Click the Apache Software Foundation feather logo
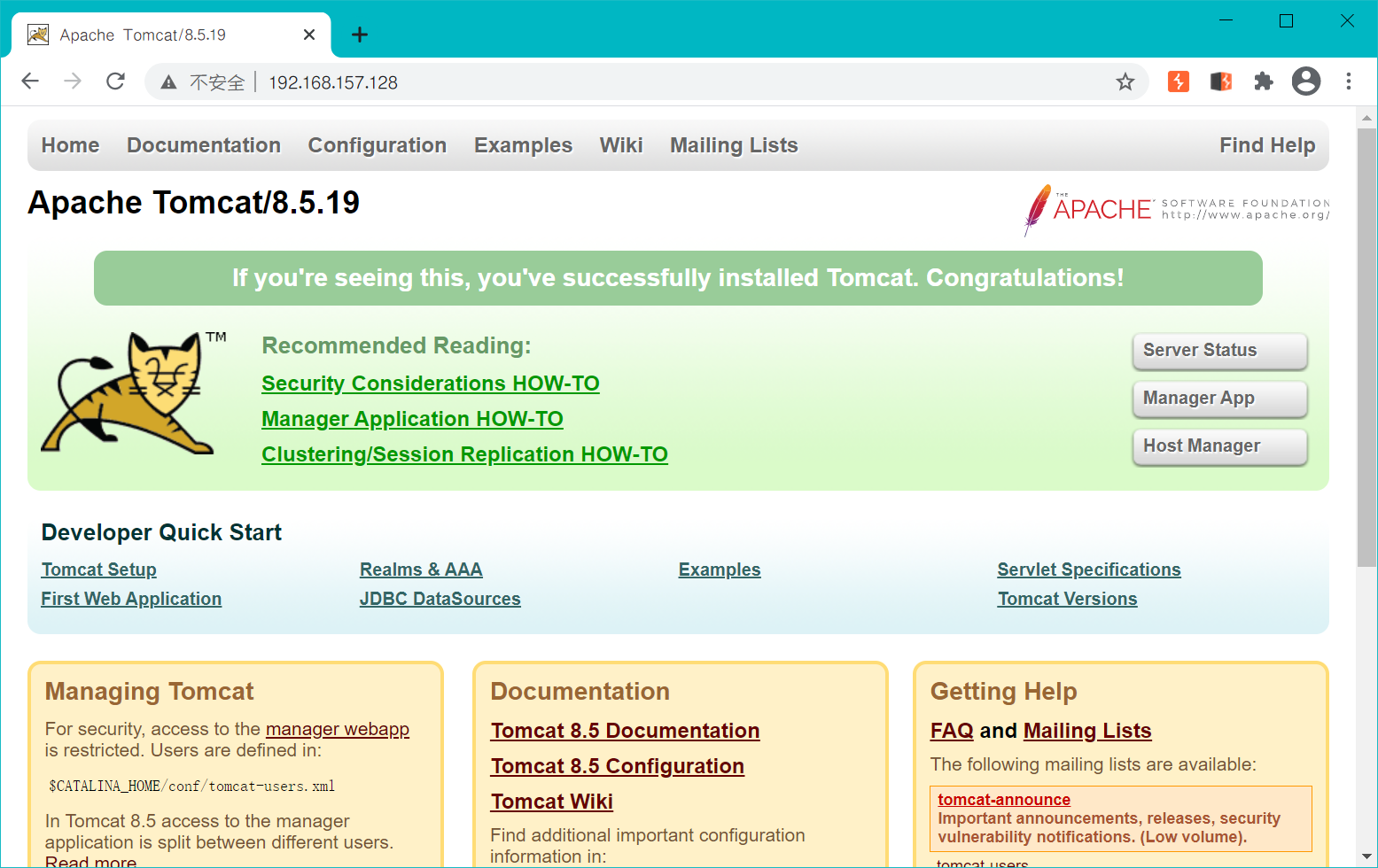This screenshot has width=1378, height=868. click(1176, 210)
